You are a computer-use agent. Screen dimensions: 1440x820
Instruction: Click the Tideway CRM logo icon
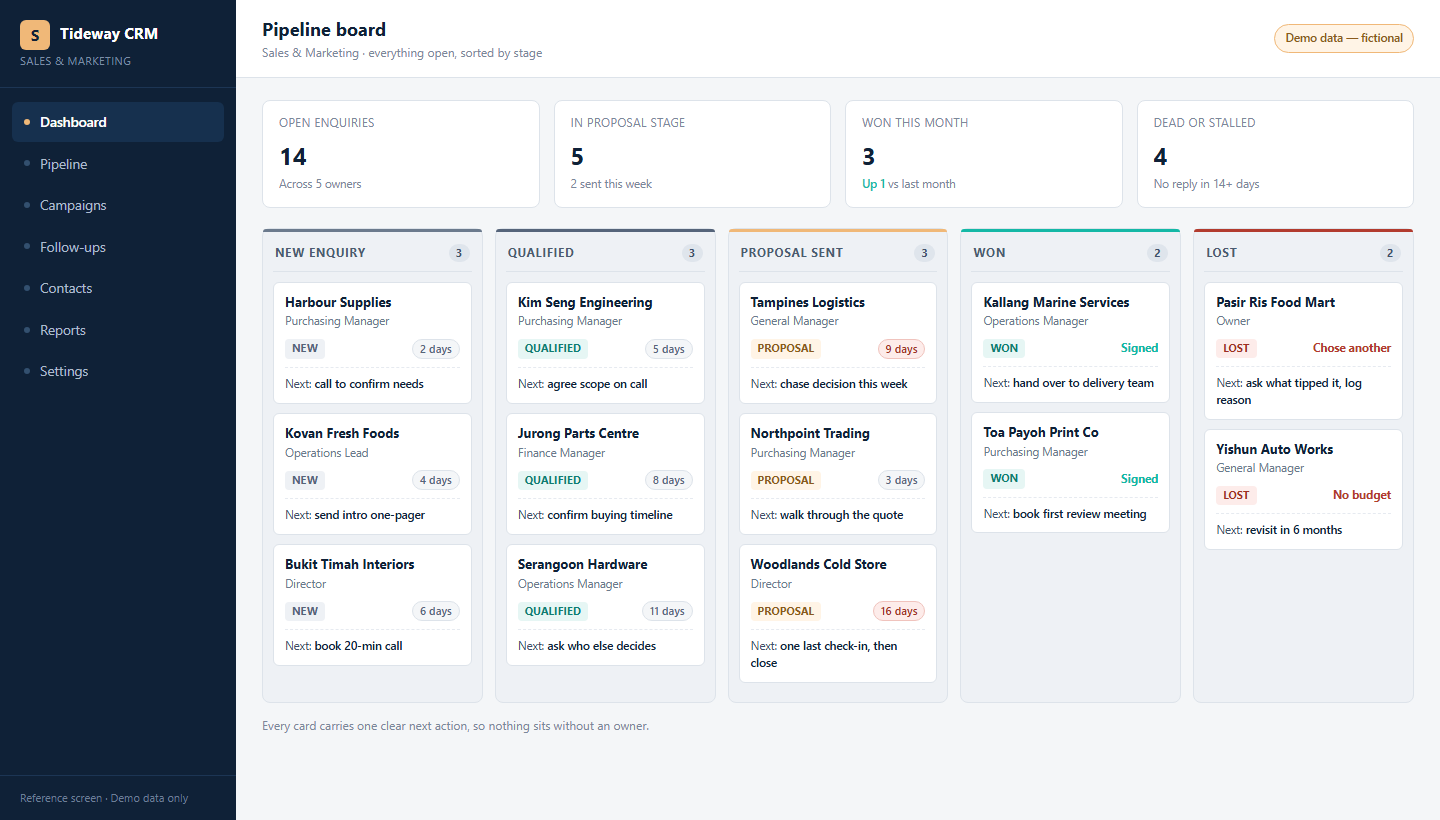(35, 35)
